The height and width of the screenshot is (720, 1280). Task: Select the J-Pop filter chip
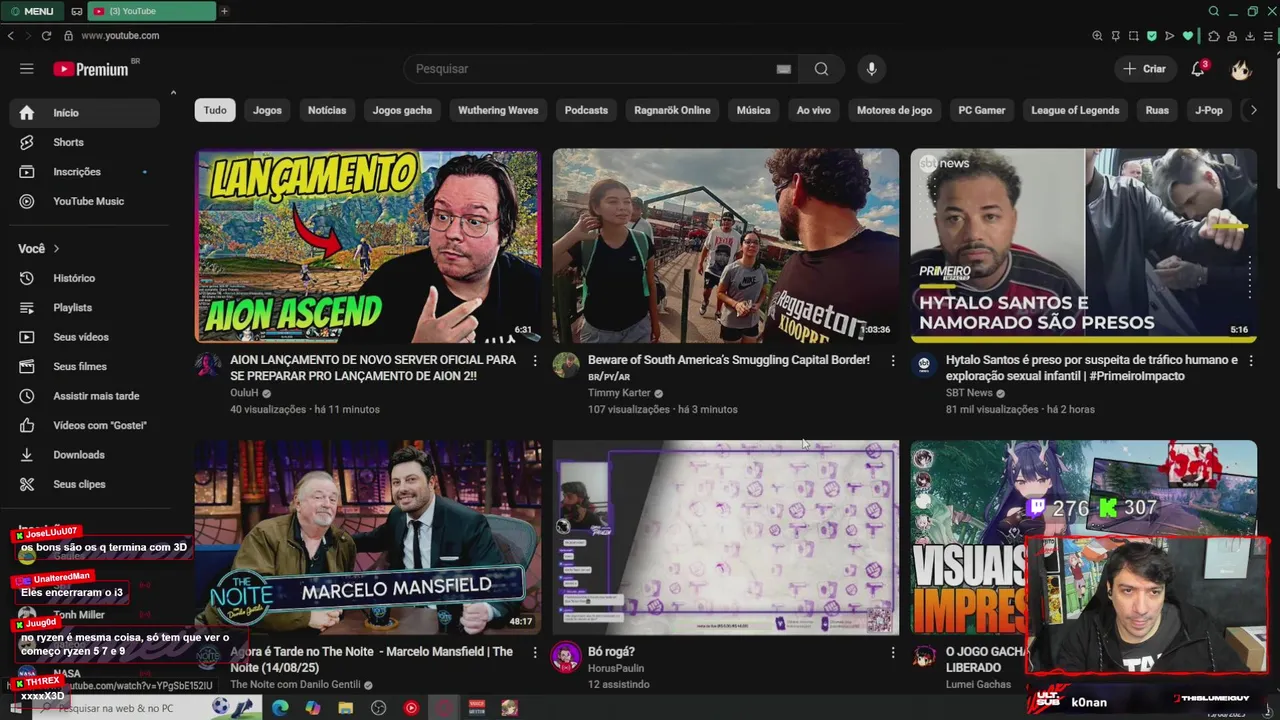tap(1209, 110)
